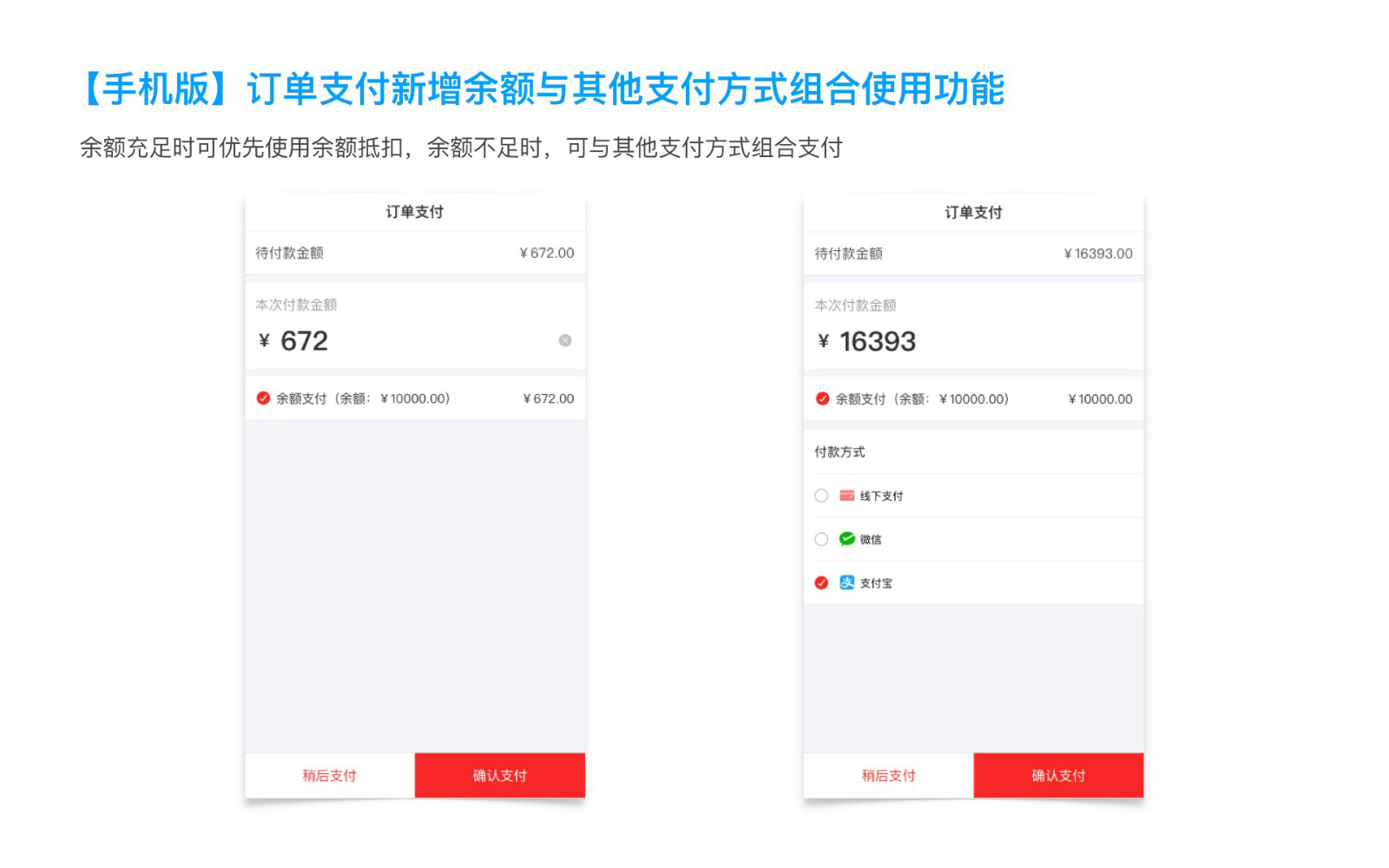The width and height of the screenshot is (1389, 868).
Task: Edit the 672 payment amount field
Action: [415, 341]
